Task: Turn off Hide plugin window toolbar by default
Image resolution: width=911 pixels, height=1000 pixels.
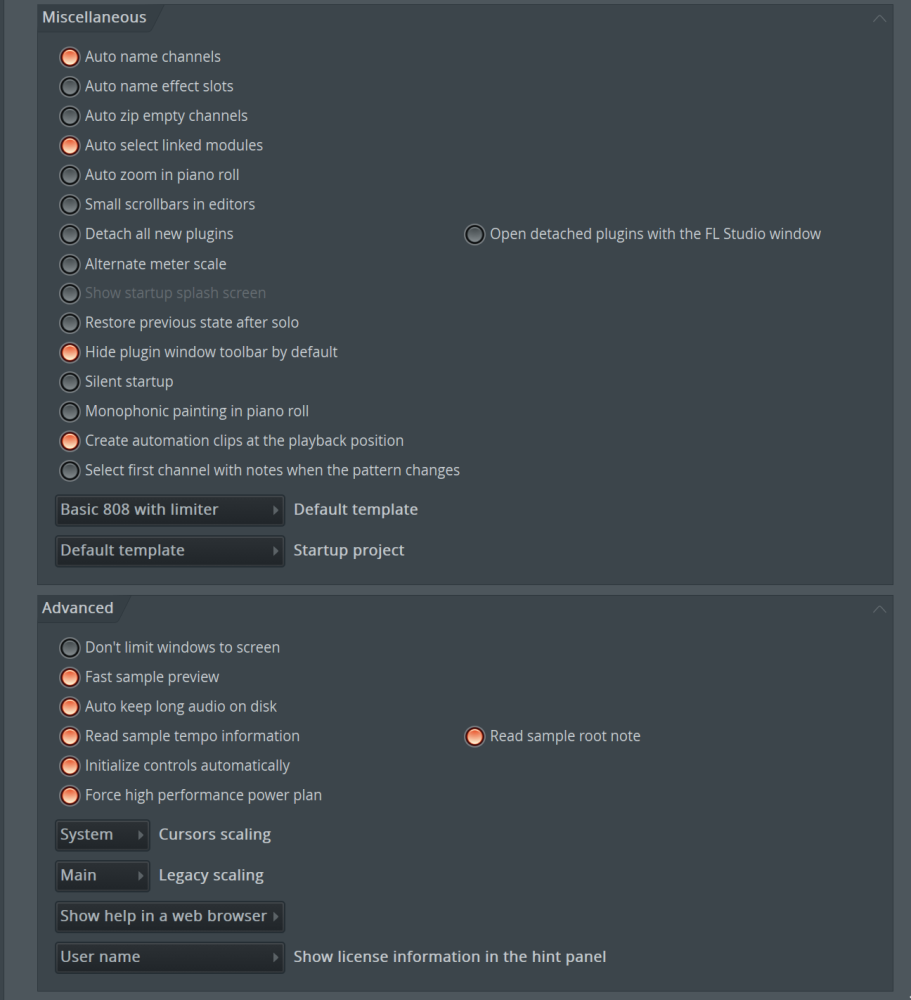Action: pos(70,352)
